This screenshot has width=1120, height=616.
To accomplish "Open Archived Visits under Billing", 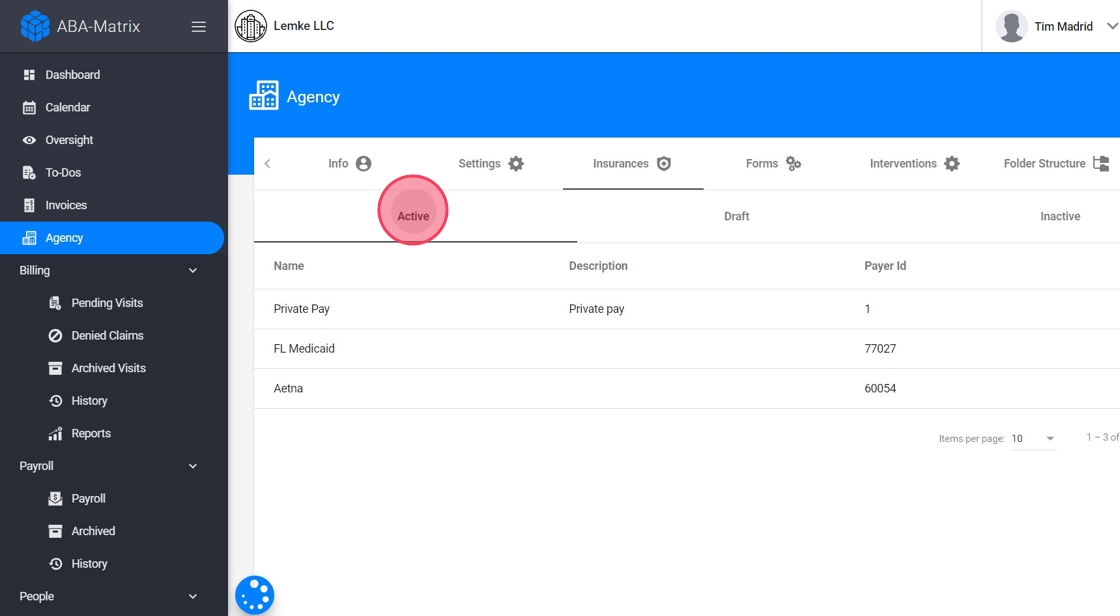I will click(x=111, y=368).
